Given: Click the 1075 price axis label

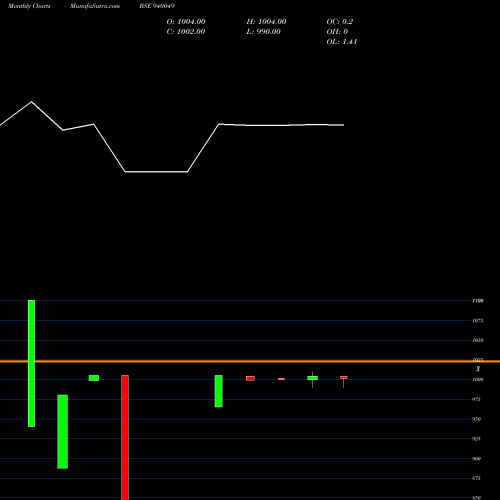Looking at the screenshot, I should 478,321.
